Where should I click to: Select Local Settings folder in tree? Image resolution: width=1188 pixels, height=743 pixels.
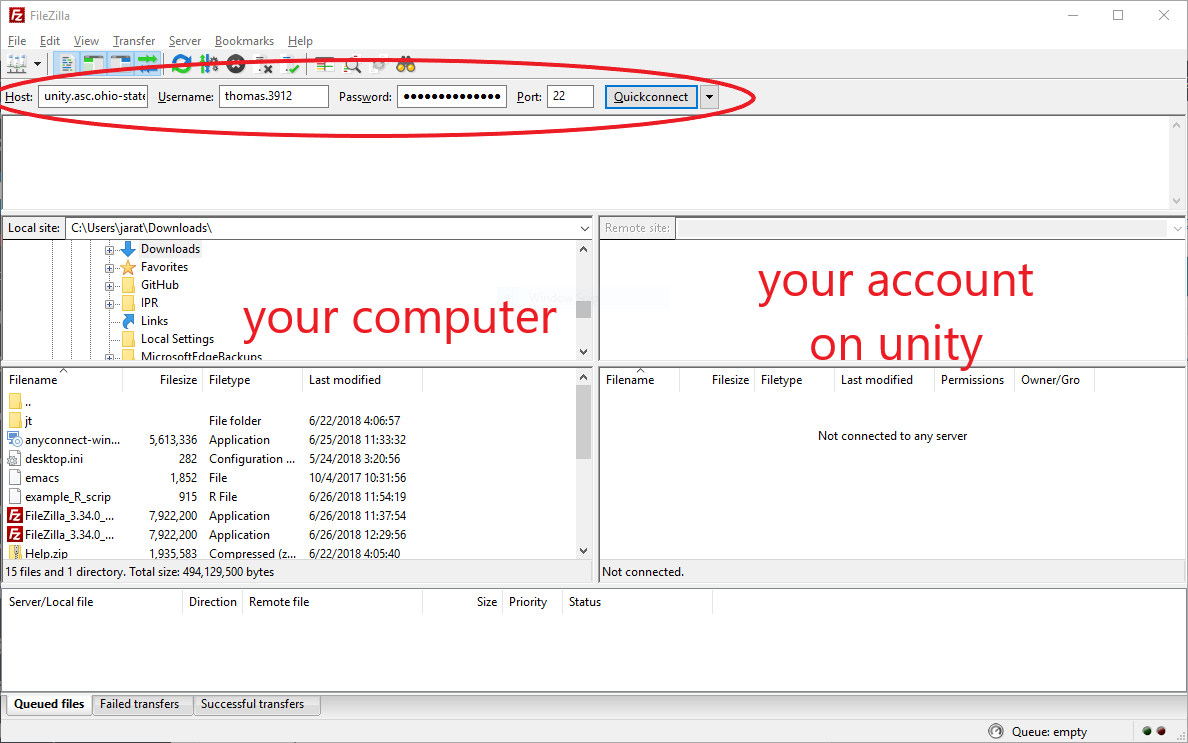pyautogui.click(x=177, y=339)
